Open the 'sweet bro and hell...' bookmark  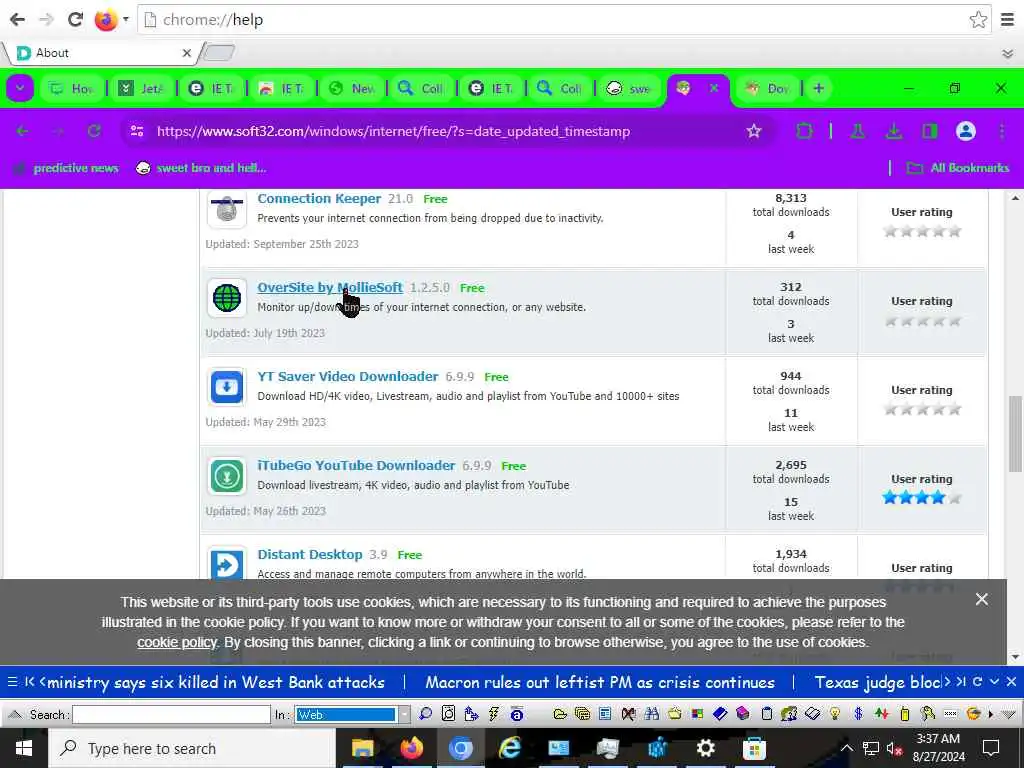tap(201, 168)
